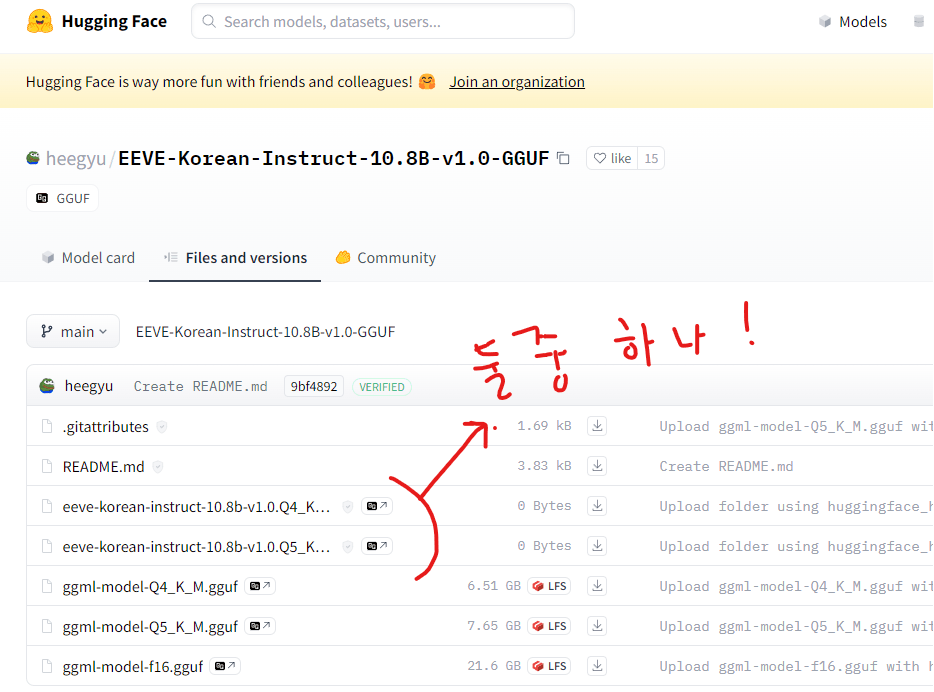Click safety scan icon next to .gitattributes

tap(161, 427)
